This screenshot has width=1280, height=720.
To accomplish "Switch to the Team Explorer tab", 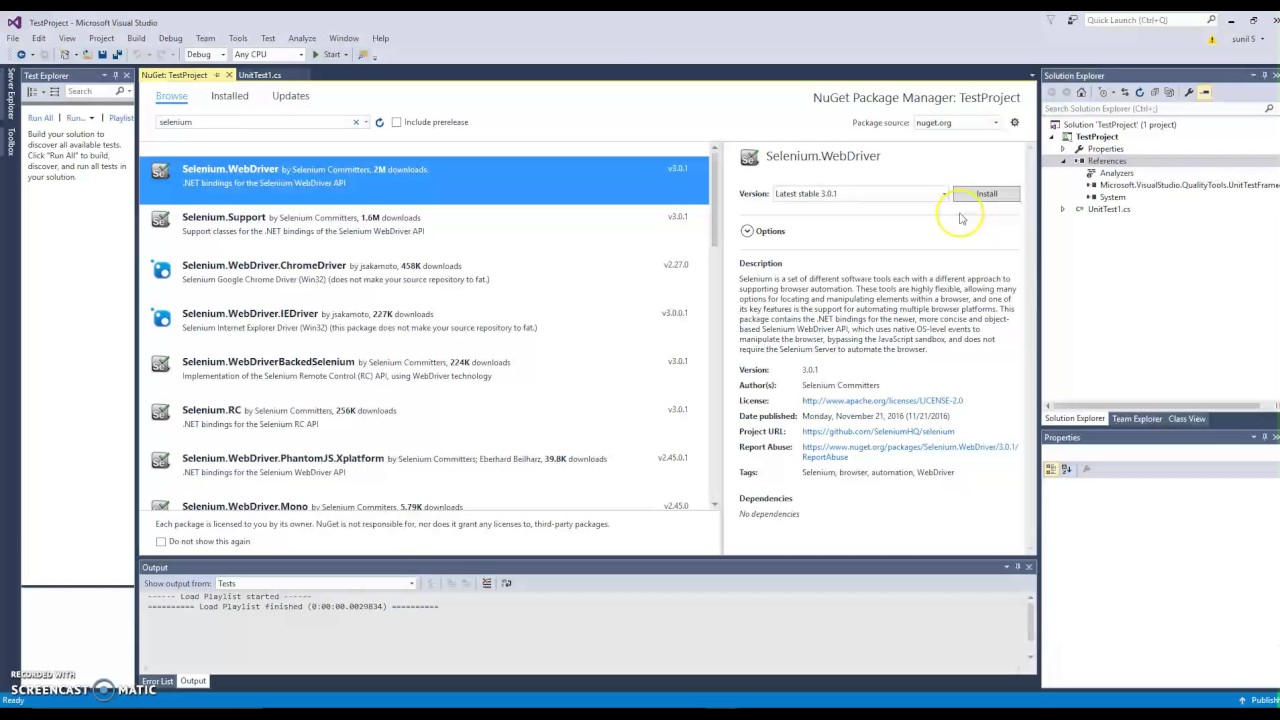I will tap(1137, 419).
